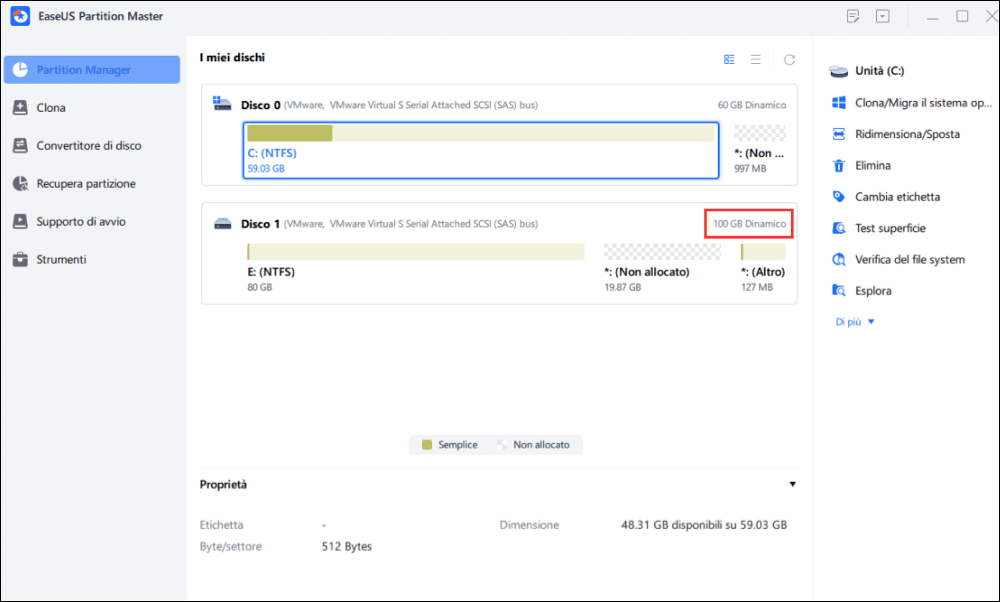This screenshot has height=602, width=1000.
Task: Open the notes icon in the title bar
Action: coord(853,17)
